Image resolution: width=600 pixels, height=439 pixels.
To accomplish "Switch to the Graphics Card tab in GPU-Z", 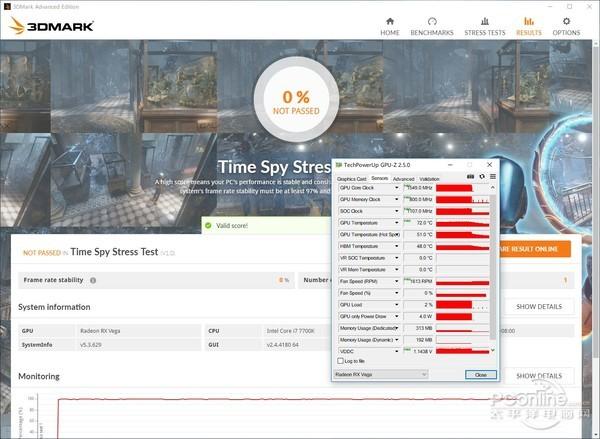I will (x=351, y=179).
